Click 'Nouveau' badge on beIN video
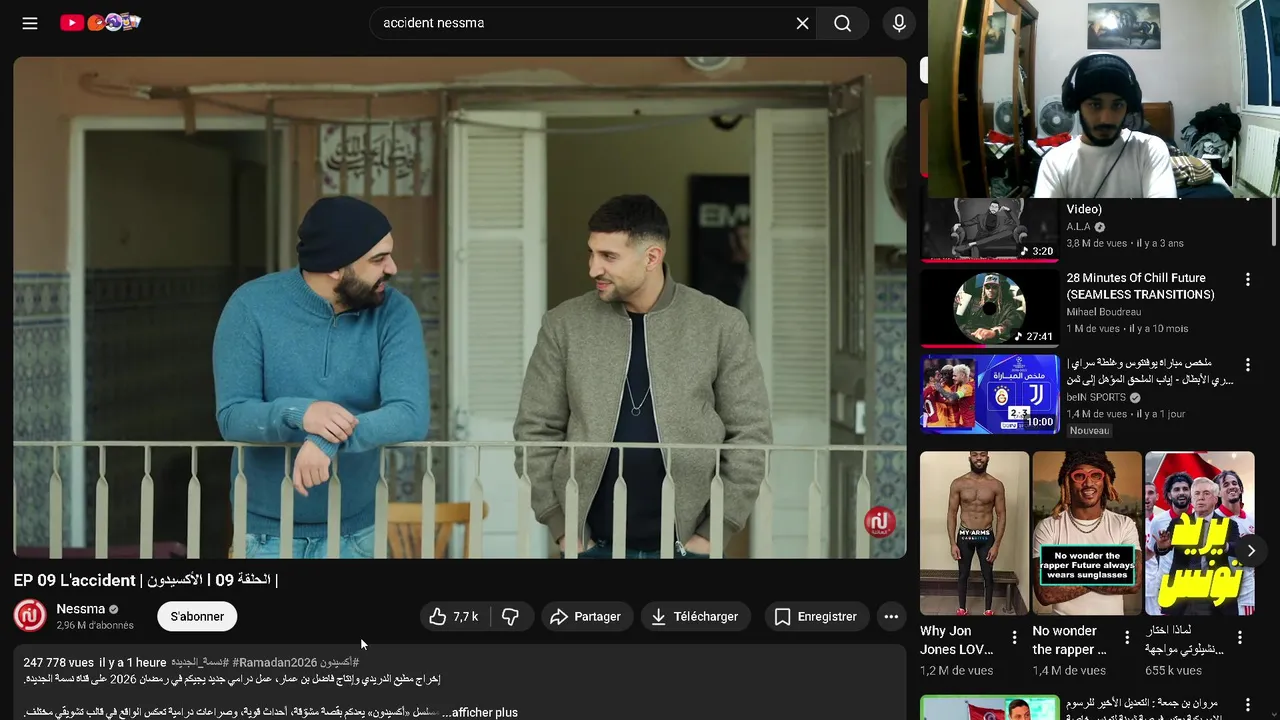Screen dimensions: 1280x720 (1089, 431)
